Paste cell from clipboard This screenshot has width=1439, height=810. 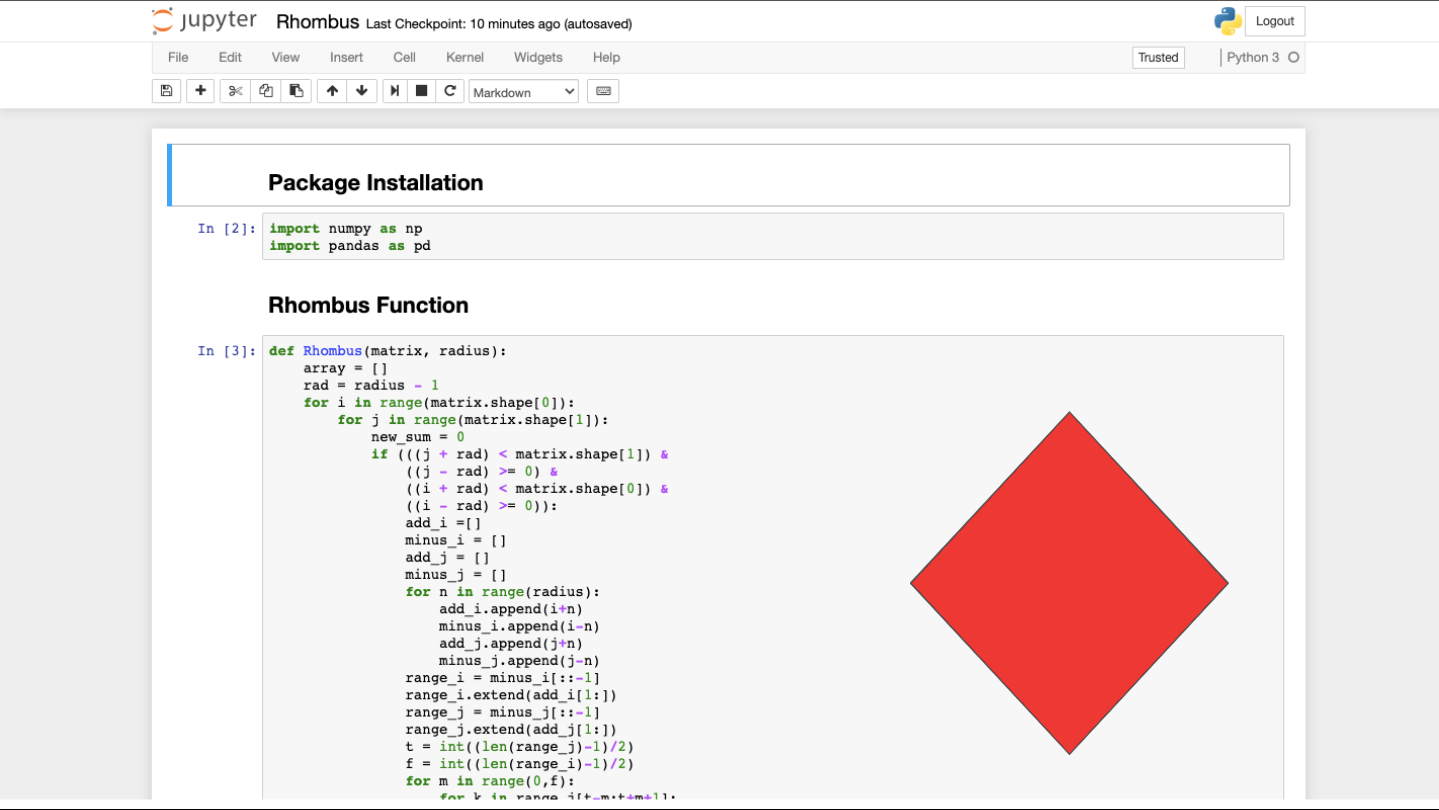pyautogui.click(x=296, y=91)
